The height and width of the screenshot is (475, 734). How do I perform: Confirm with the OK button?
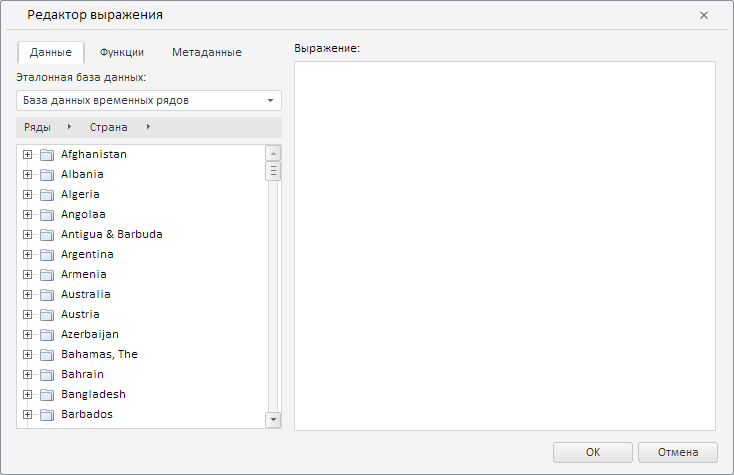pyautogui.click(x=592, y=452)
